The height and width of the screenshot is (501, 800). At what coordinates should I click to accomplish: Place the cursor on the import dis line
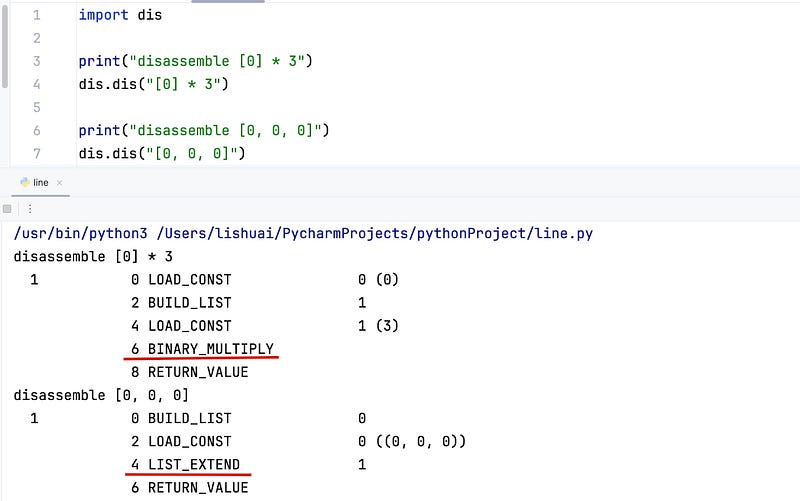[x=120, y=16]
